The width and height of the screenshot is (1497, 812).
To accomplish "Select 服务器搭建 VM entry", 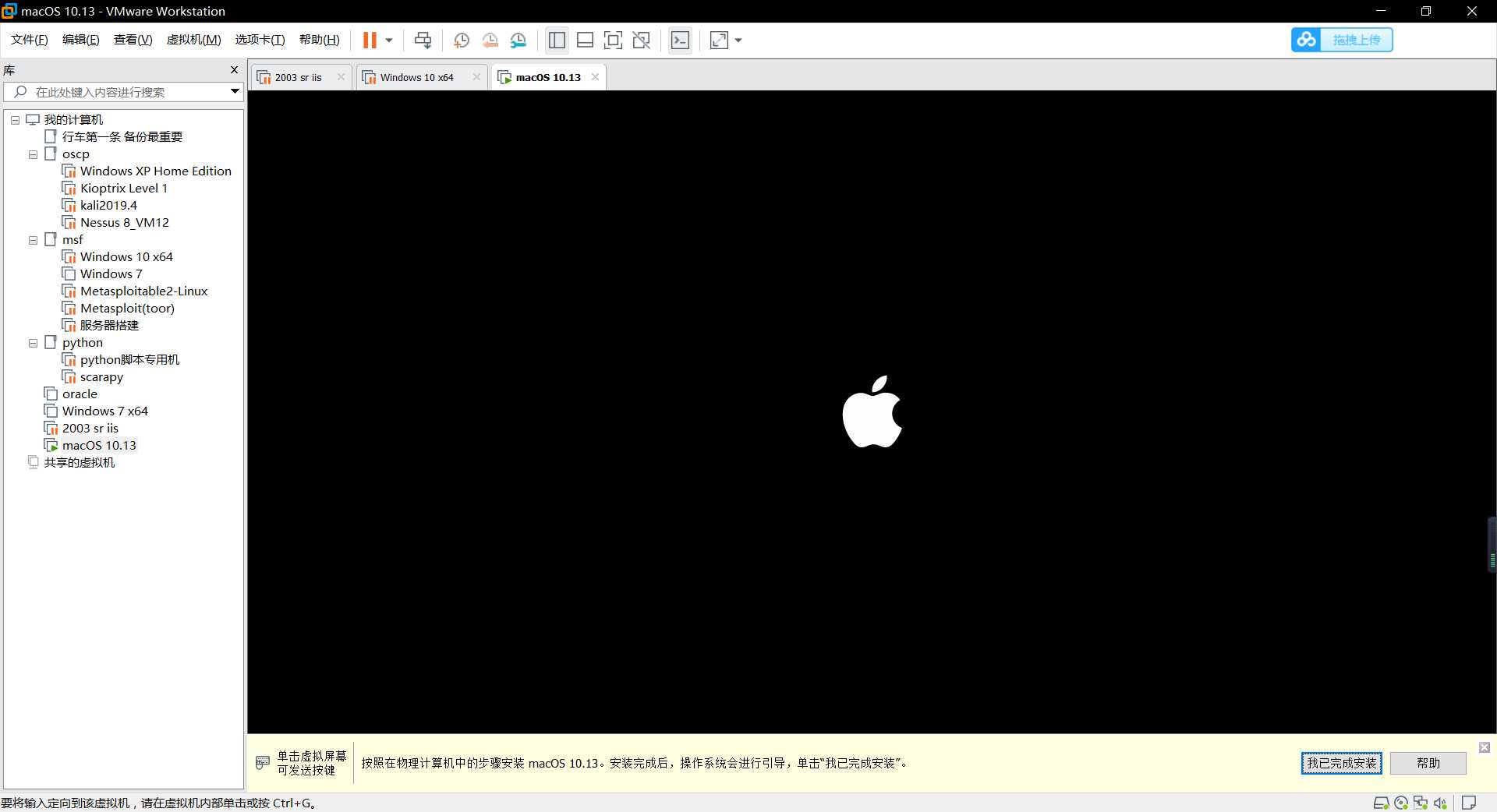I will click(109, 325).
